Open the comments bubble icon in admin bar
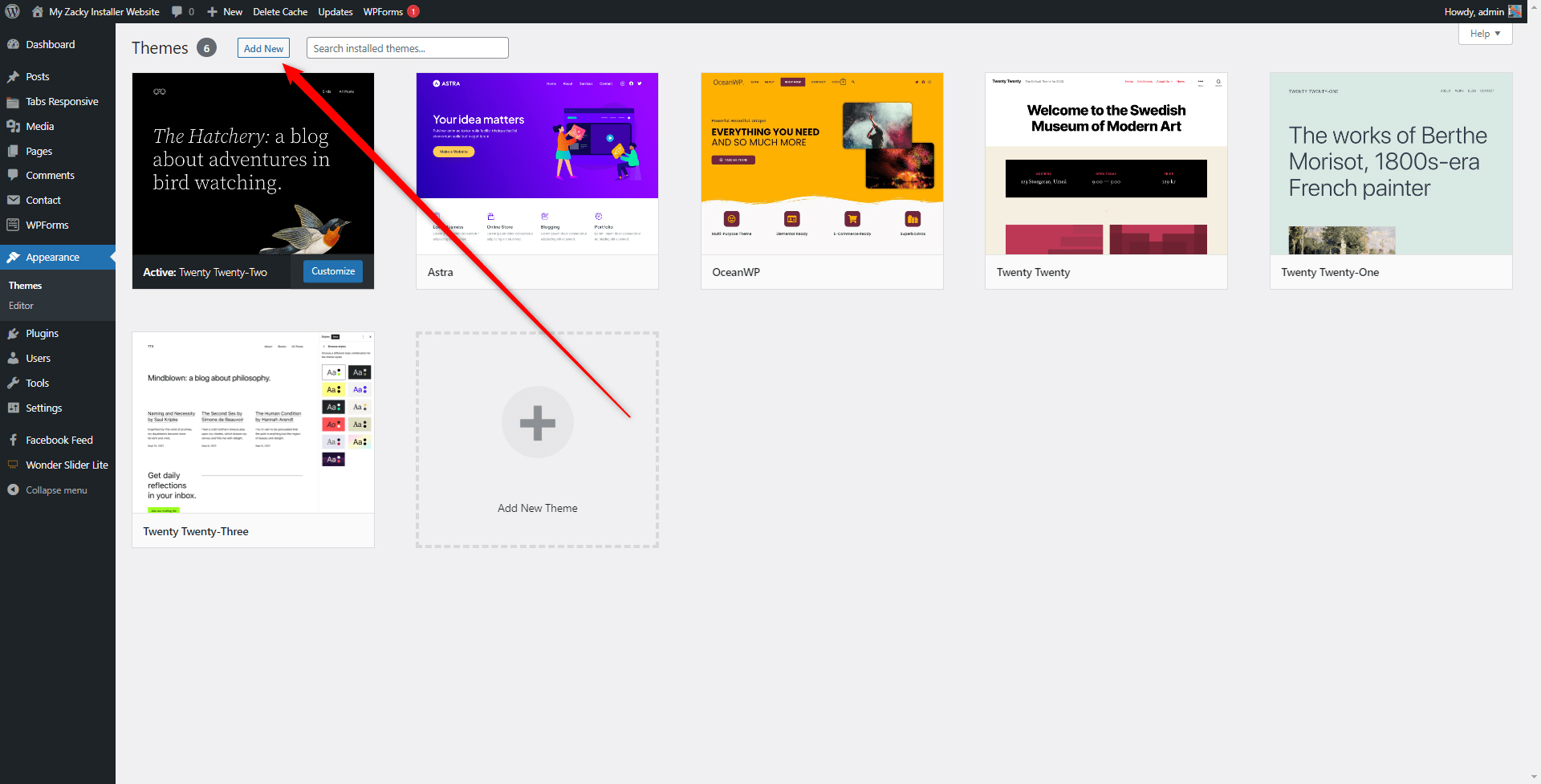 tap(177, 12)
